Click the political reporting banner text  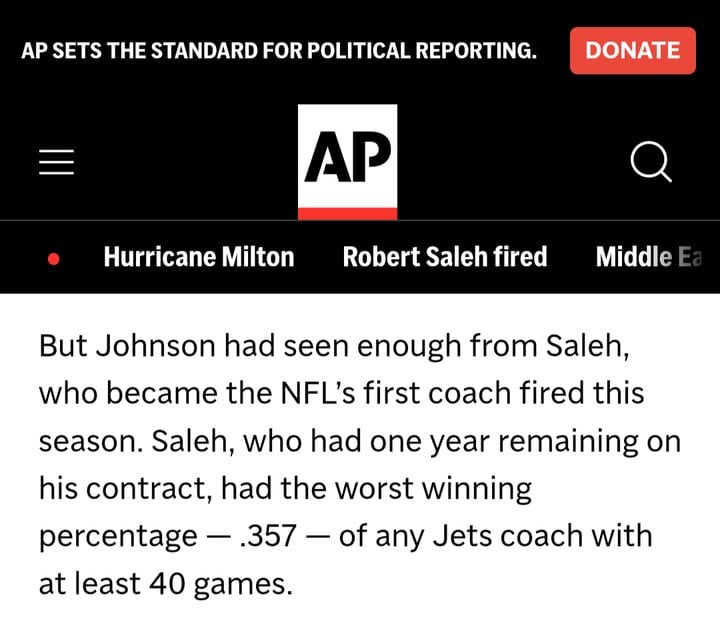[279, 51]
